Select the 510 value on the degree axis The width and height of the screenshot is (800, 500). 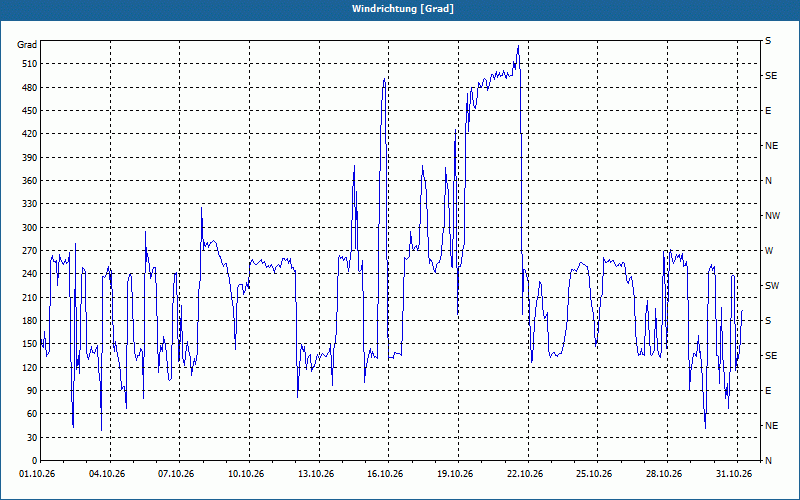(x=30, y=64)
